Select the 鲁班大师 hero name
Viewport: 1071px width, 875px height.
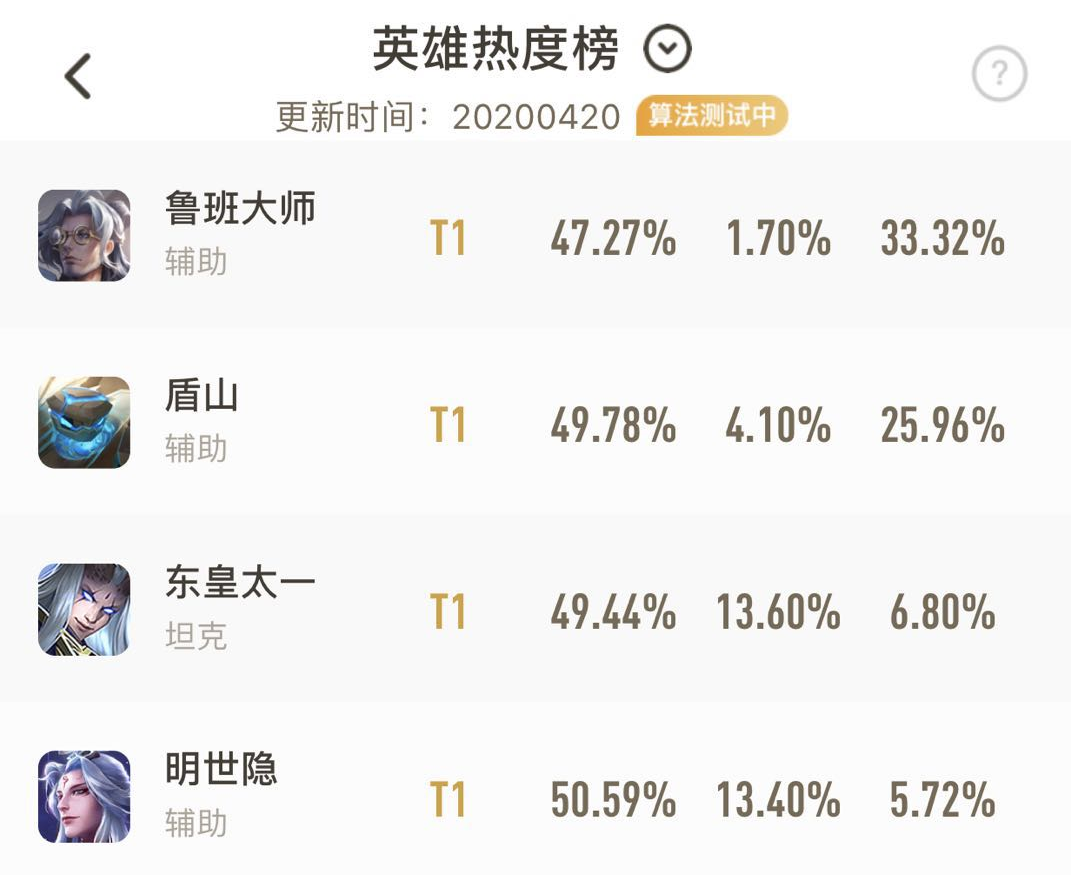click(240, 208)
